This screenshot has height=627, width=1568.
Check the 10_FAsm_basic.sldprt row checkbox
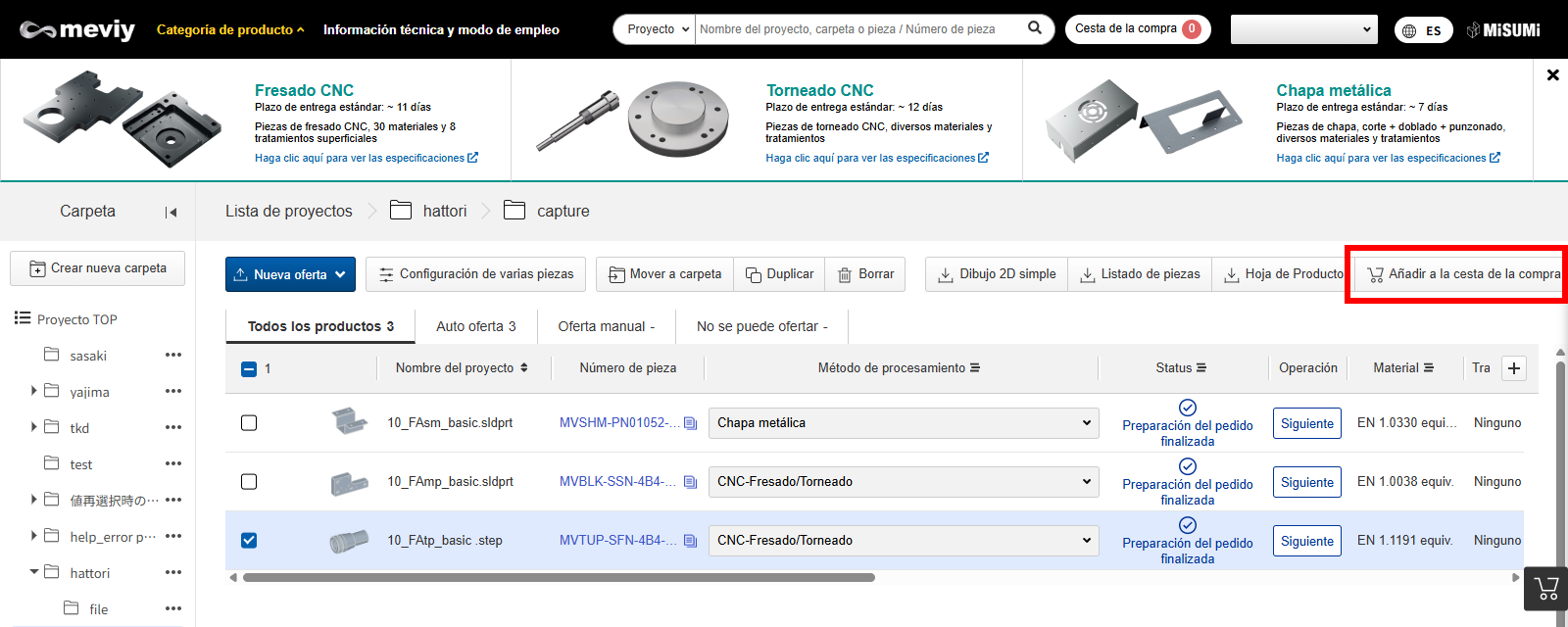coord(249,423)
